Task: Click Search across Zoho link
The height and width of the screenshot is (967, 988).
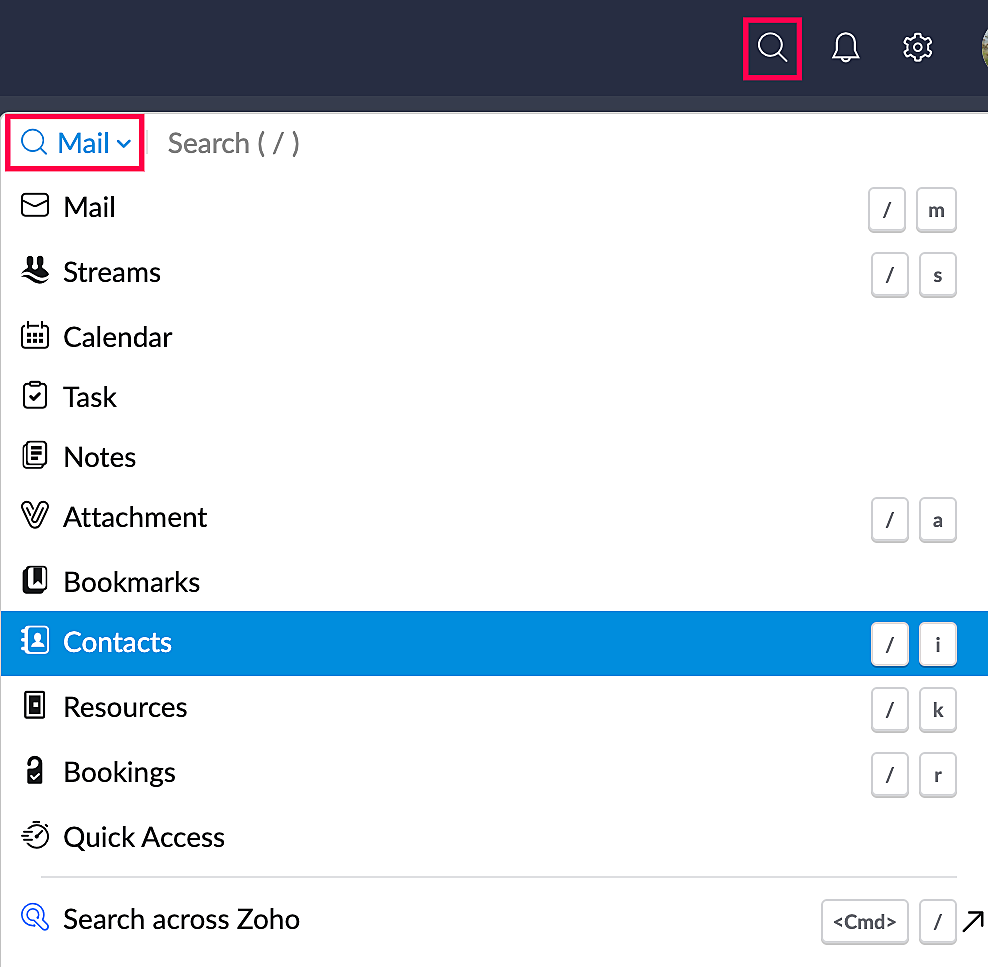Action: [x=181, y=919]
